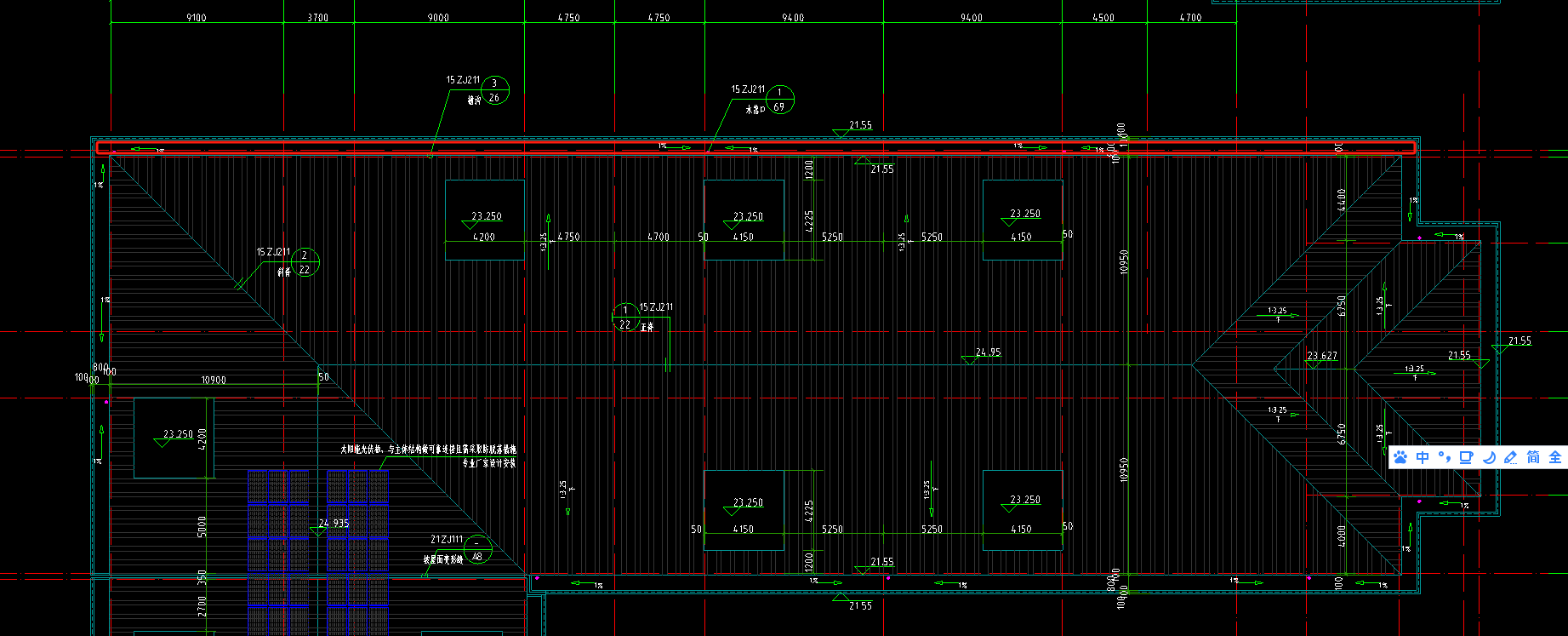Select the 15ZJ211 text beside the 斜脊 callout
This screenshot has width=1568, height=636.
point(273,253)
